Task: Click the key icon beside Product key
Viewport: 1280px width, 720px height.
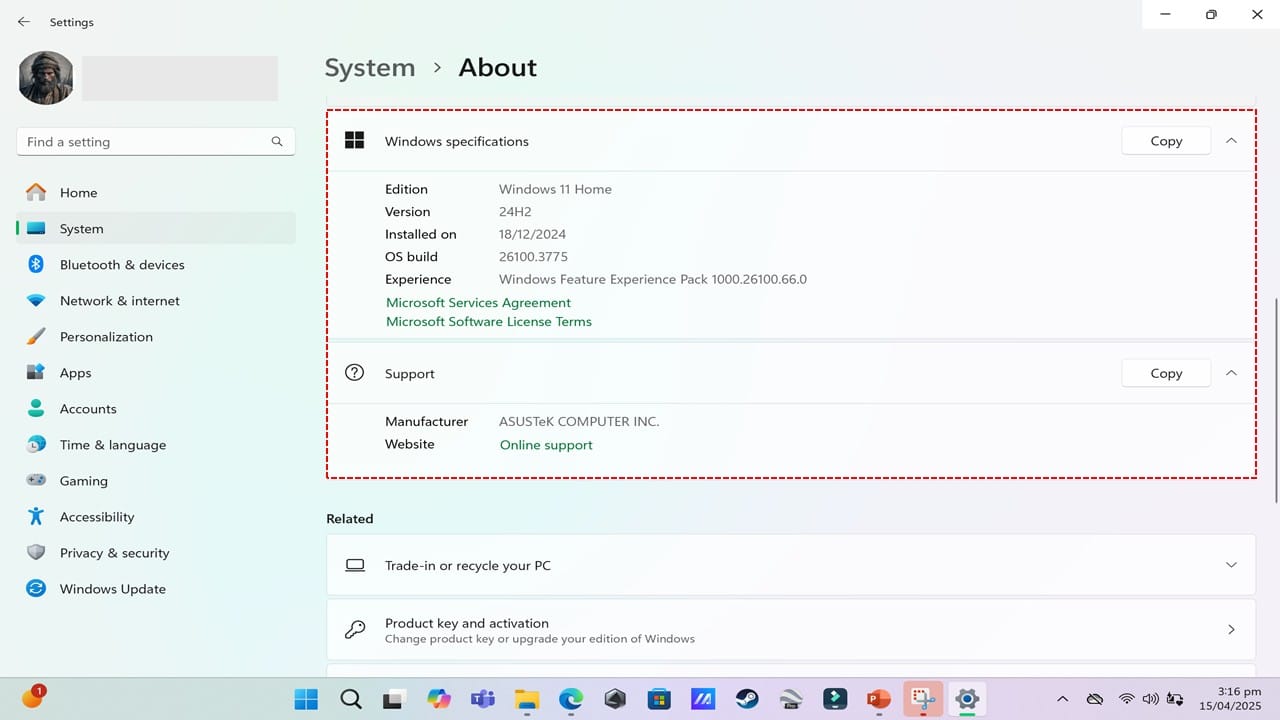Action: click(x=354, y=629)
